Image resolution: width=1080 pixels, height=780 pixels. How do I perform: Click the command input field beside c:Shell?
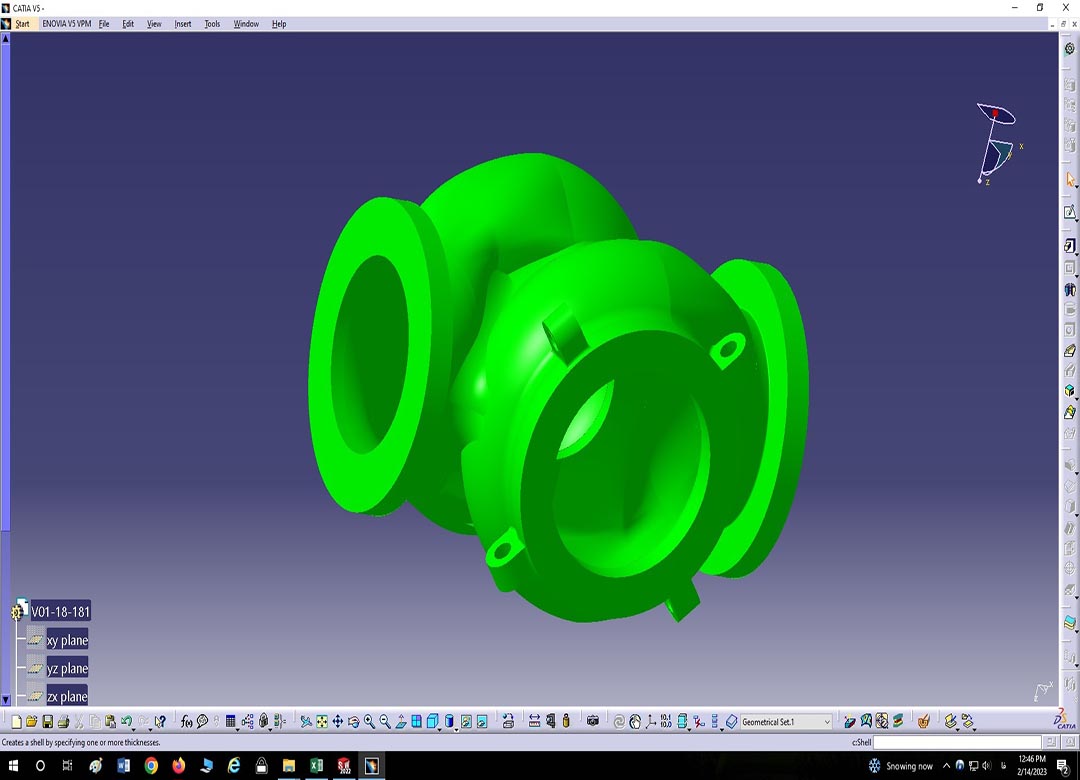tap(956, 742)
